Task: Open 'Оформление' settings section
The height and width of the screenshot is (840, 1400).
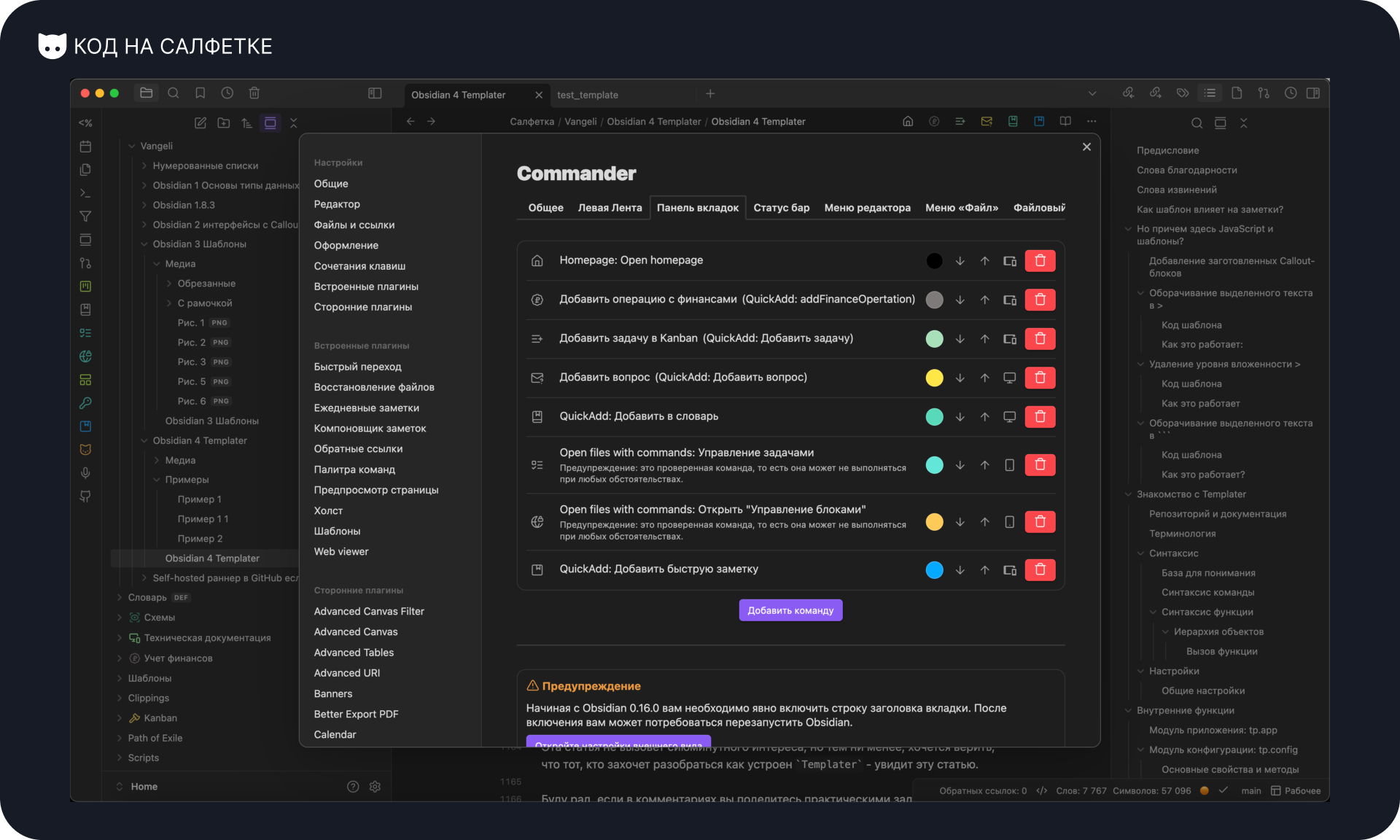Action: [x=346, y=245]
